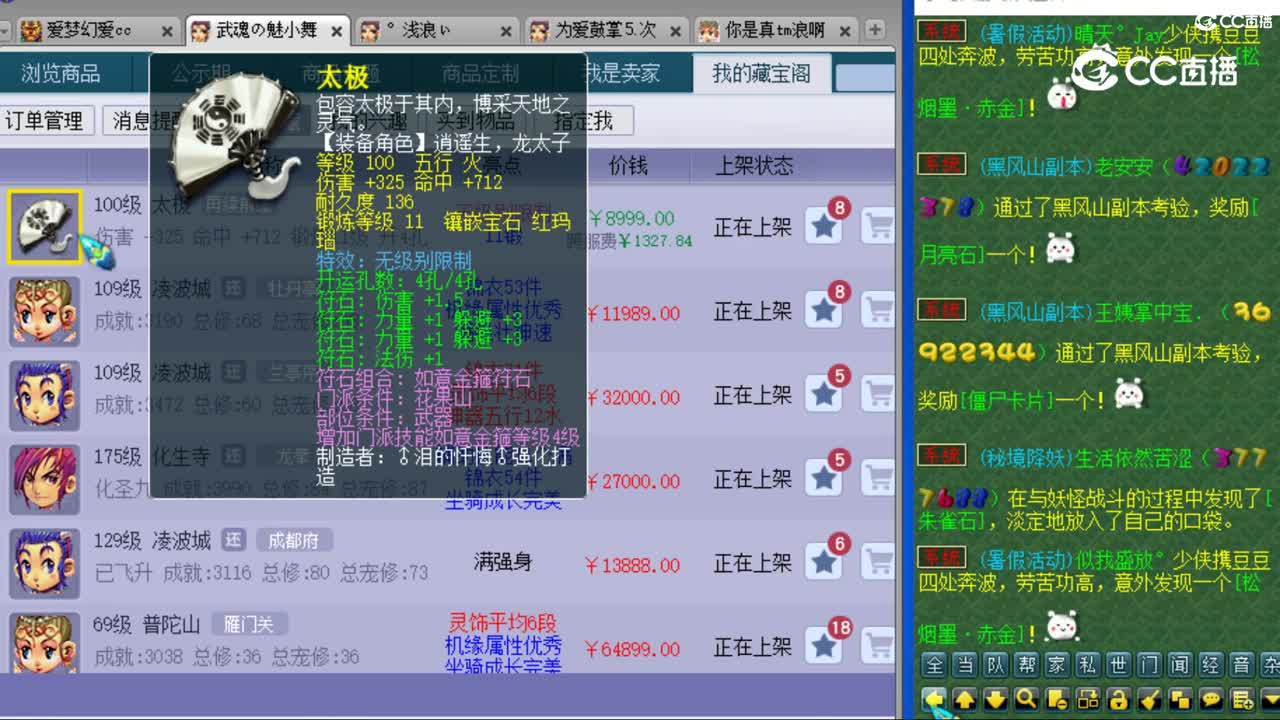The width and height of the screenshot is (1280, 720).
Task: Open 订单管理 button
Action: coord(44,121)
